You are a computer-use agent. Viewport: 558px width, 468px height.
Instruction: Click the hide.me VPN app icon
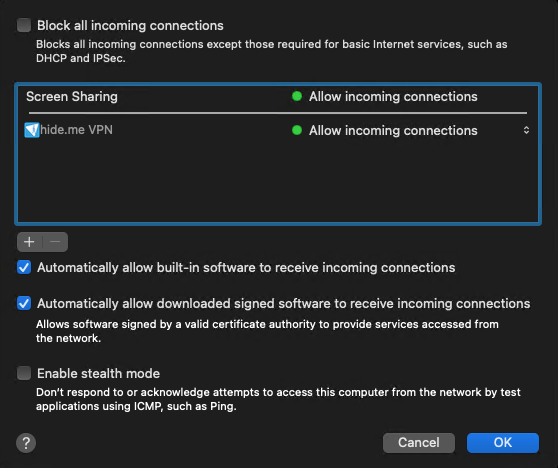pyautogui.click(x=32, y=130)
